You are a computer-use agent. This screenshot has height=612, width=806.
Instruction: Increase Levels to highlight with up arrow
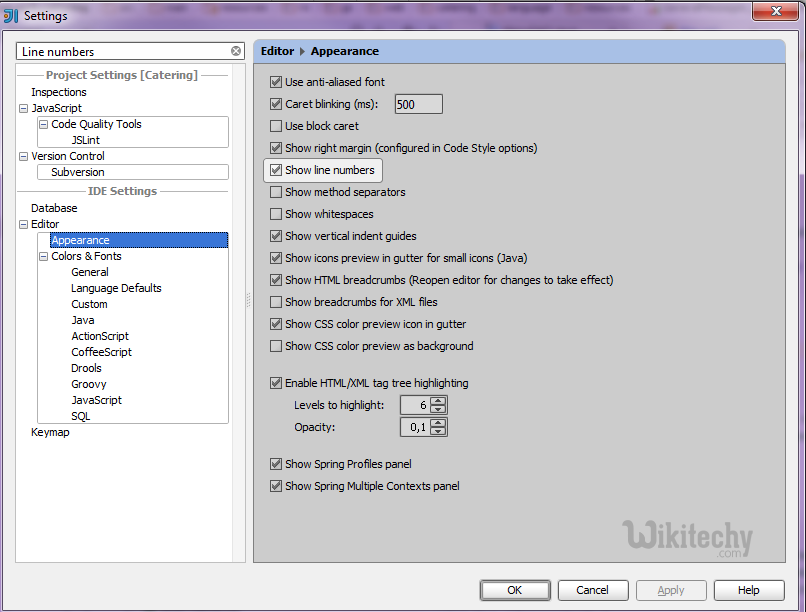click(x=438, y=401)
